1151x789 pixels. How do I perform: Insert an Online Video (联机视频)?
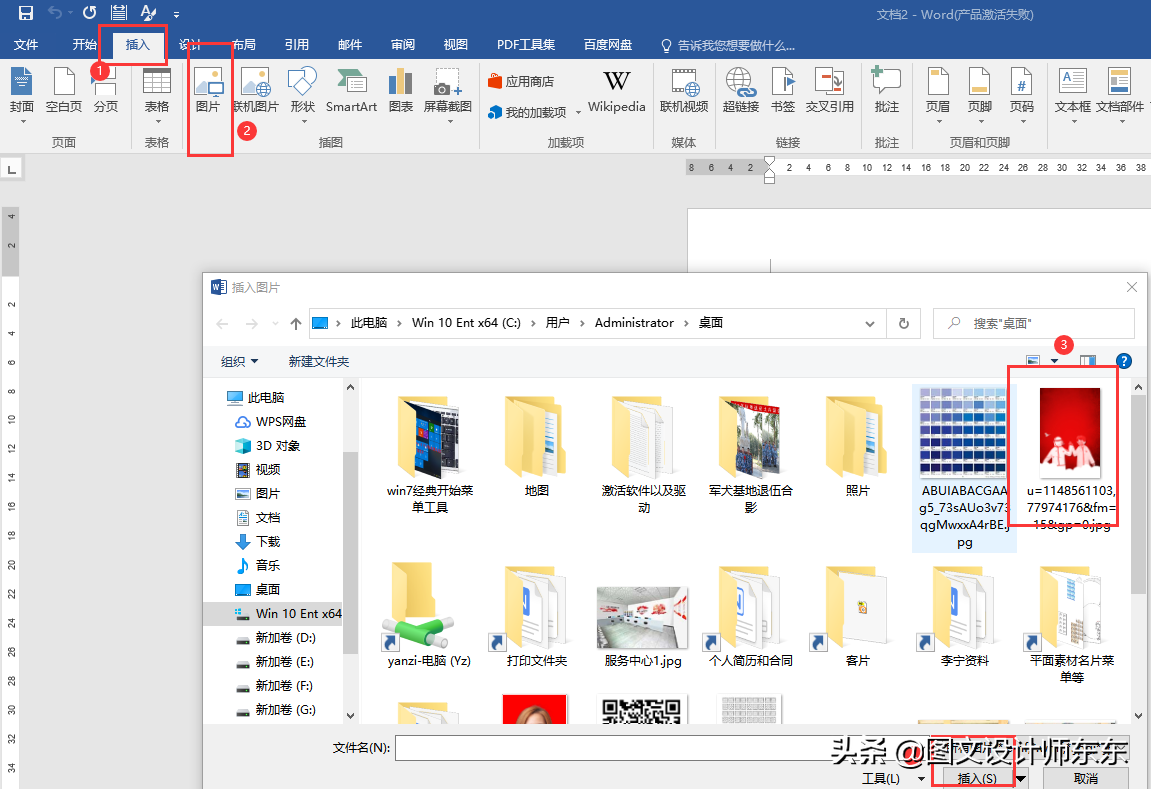coord(684,90)
